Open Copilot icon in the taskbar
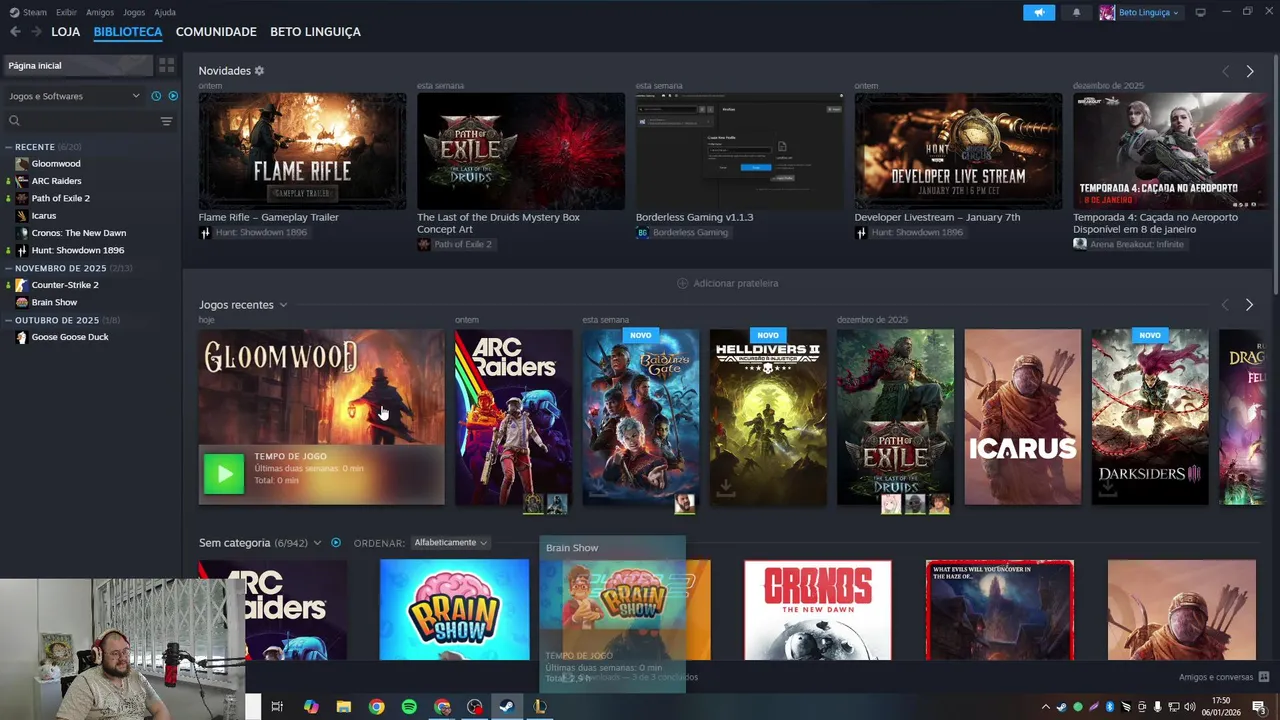 (x=311, y=707)
